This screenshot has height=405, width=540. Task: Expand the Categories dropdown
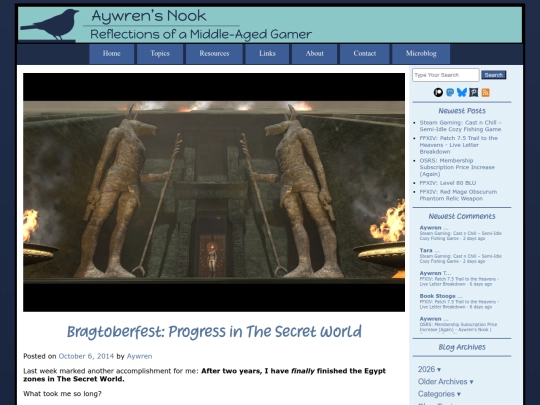pos(439,394)
